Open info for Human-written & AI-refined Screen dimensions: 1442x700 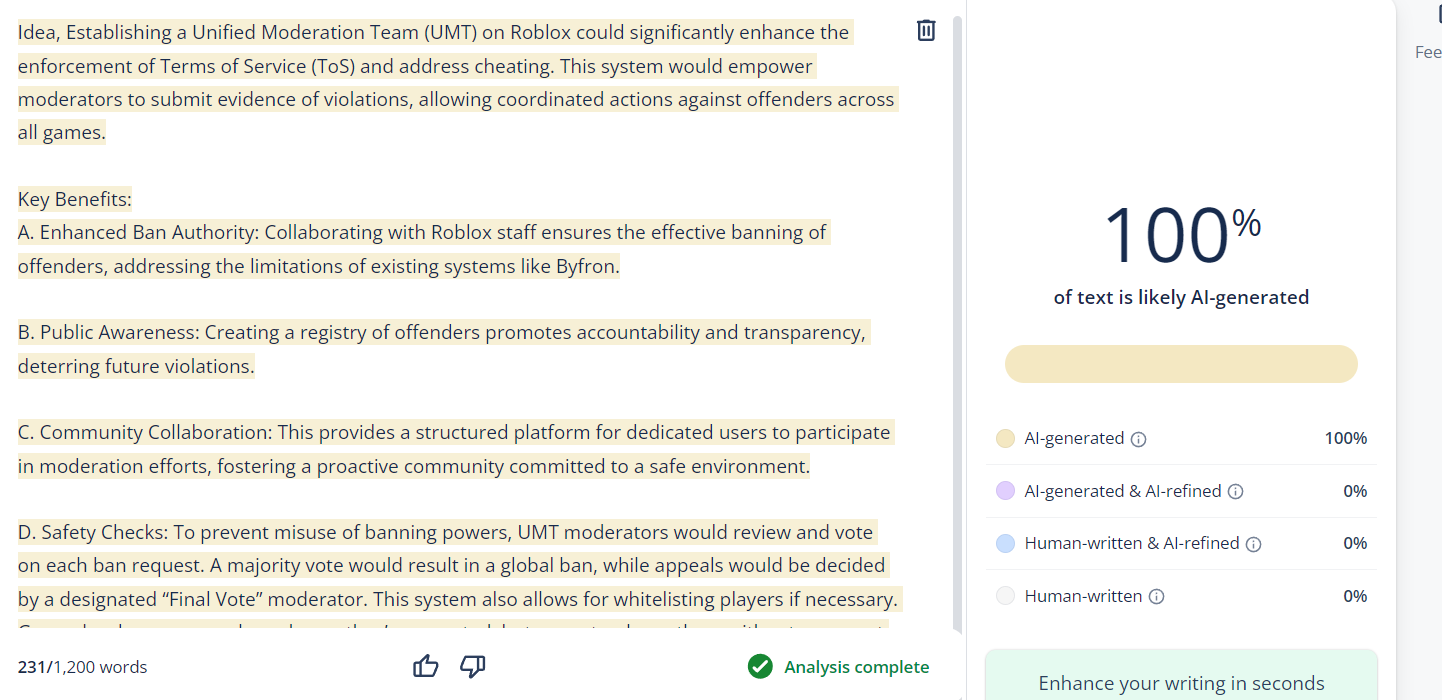pos(1254,543)
